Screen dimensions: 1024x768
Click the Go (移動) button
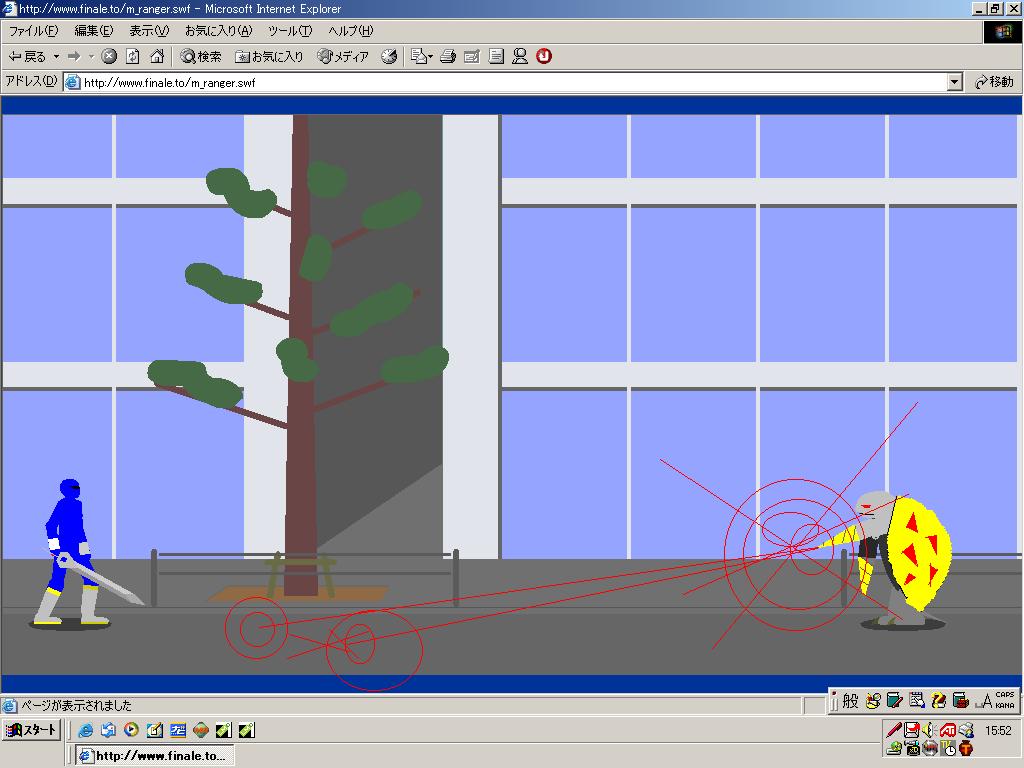pyautogui.click(x=994, y=82)
